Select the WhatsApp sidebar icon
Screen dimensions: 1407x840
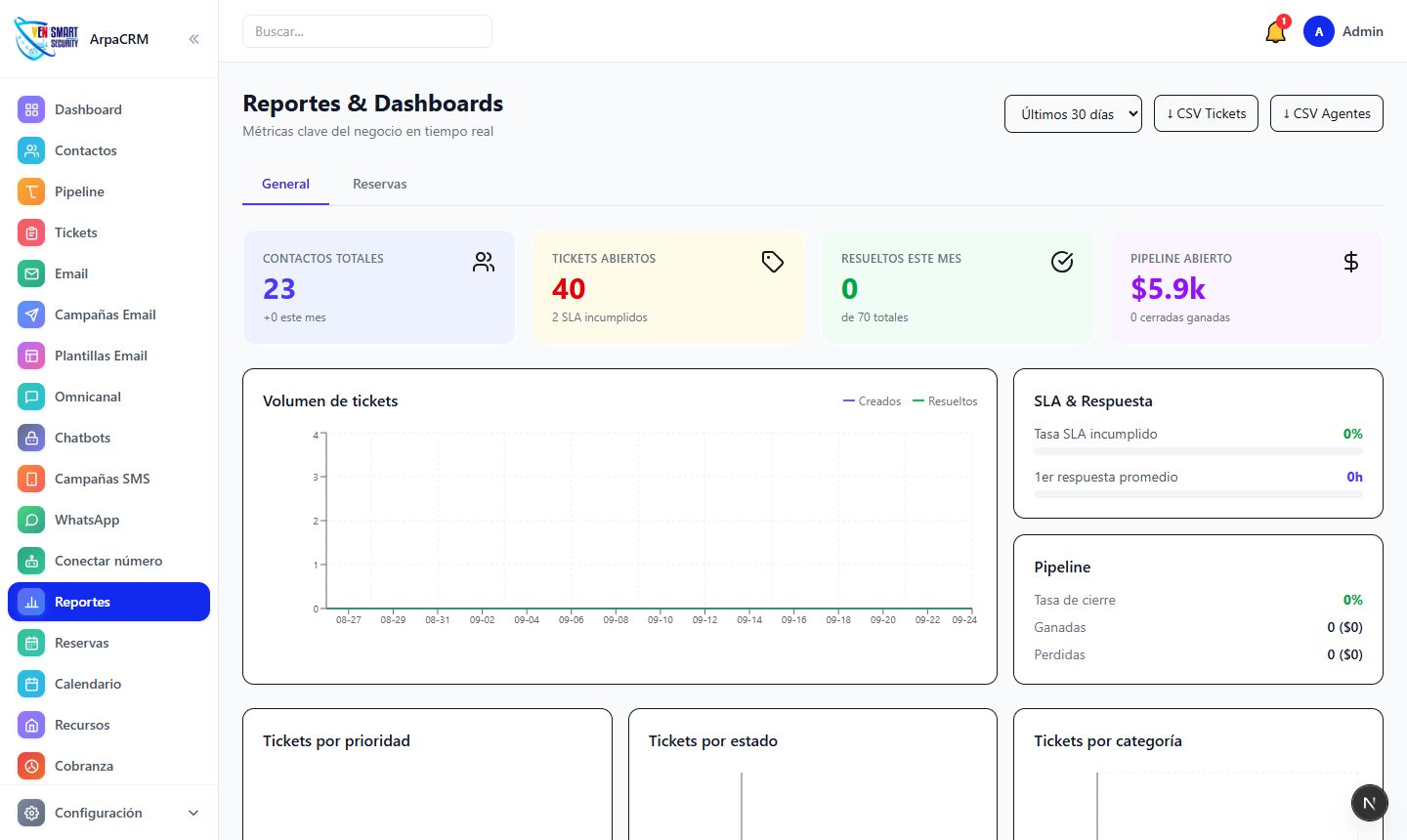pos(31,520)
